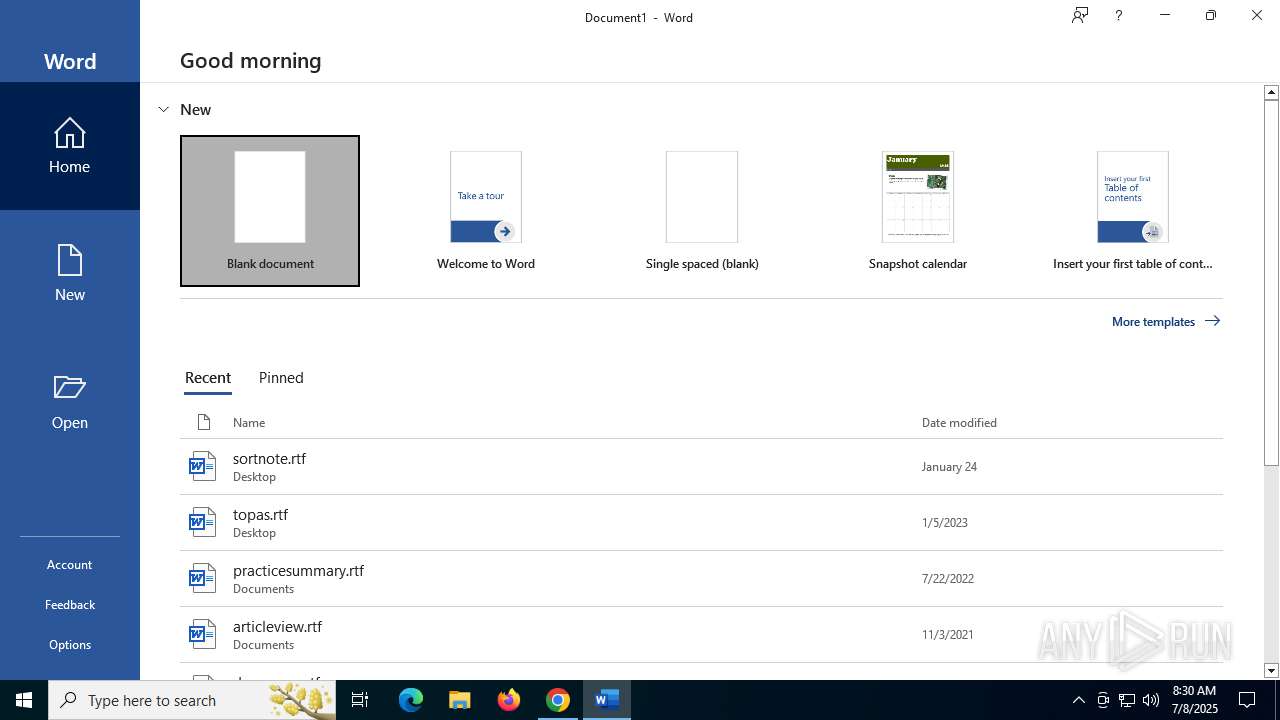Click the 11/3/2021 date entry
Image resolution: width=1280 pixels, height=720 pixels.
click(947, 634)
